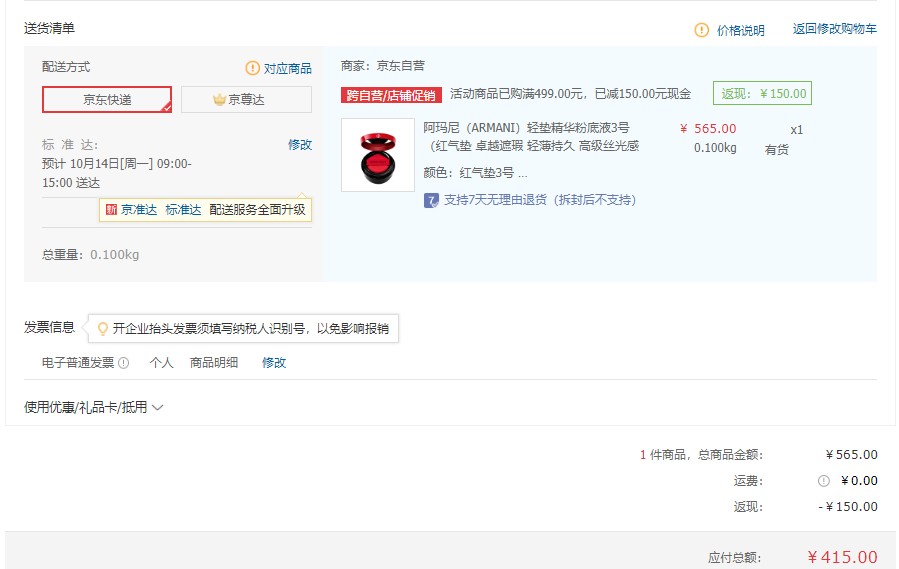The height and width of the screenshot is (569, 899).
Task: Click the lightbulb tip icon in invoice notice
Action: 103,329
